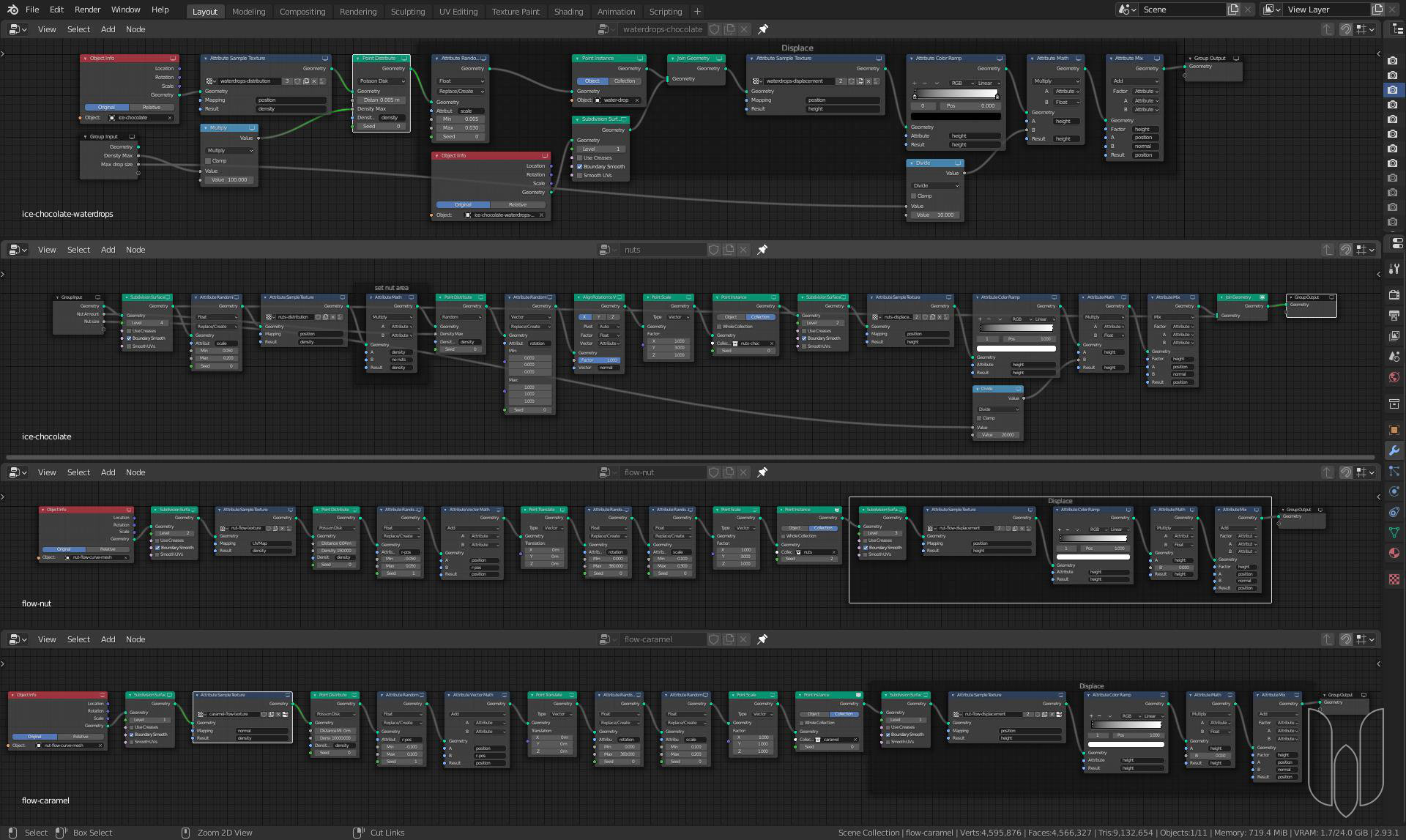Open the Poisson Disk distribution dropdown
Screen dimensions: 1406x840
coord(381,81)
